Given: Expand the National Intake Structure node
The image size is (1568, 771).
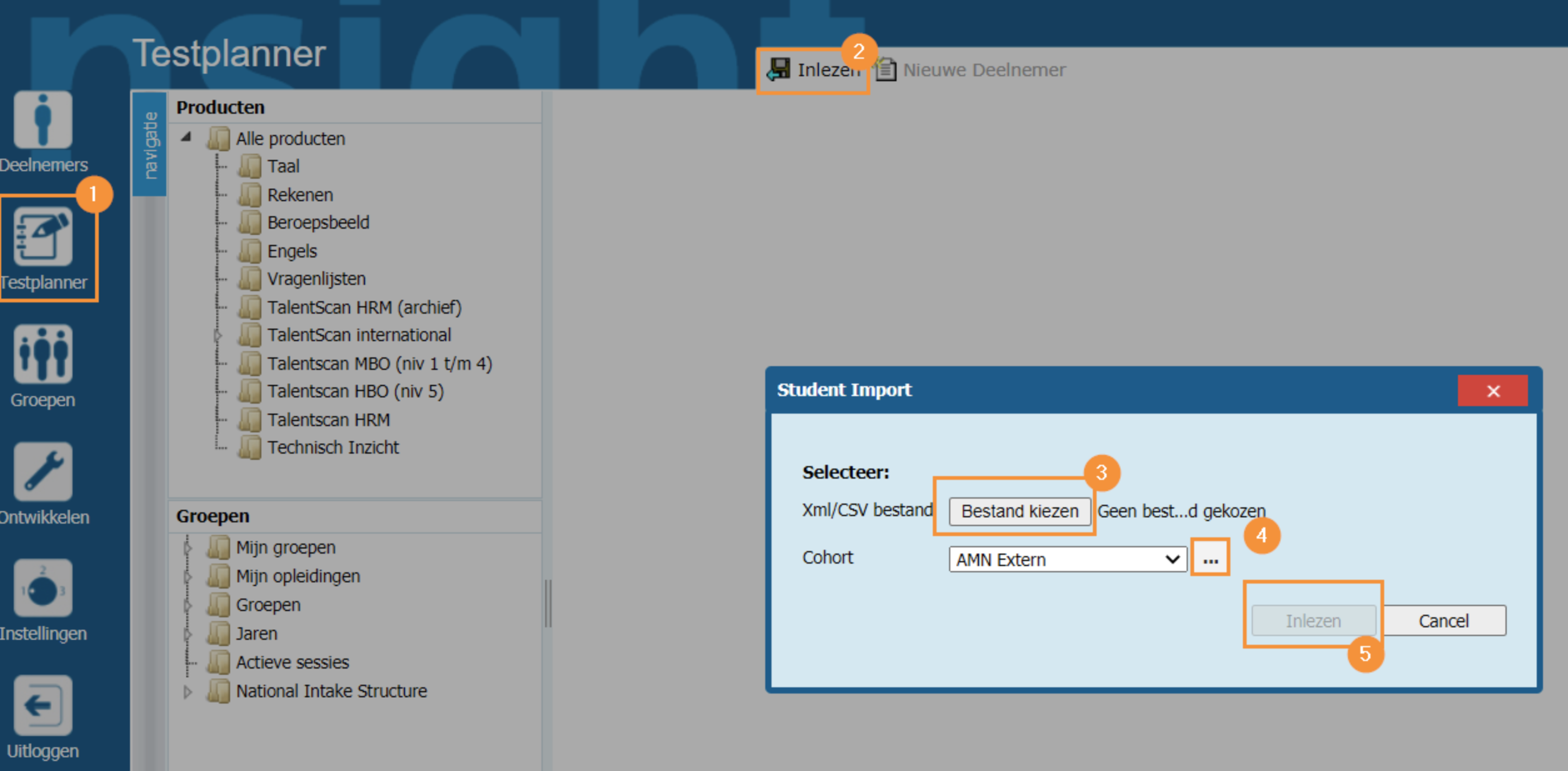Looking at the screenshot, I should pyautogui.click(x=187, y=692).
